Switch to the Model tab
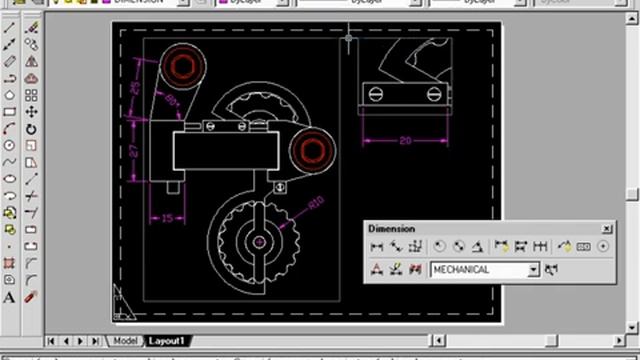This screenshot has height=360, width=640. pyautogui.click(x=125, y=341)
